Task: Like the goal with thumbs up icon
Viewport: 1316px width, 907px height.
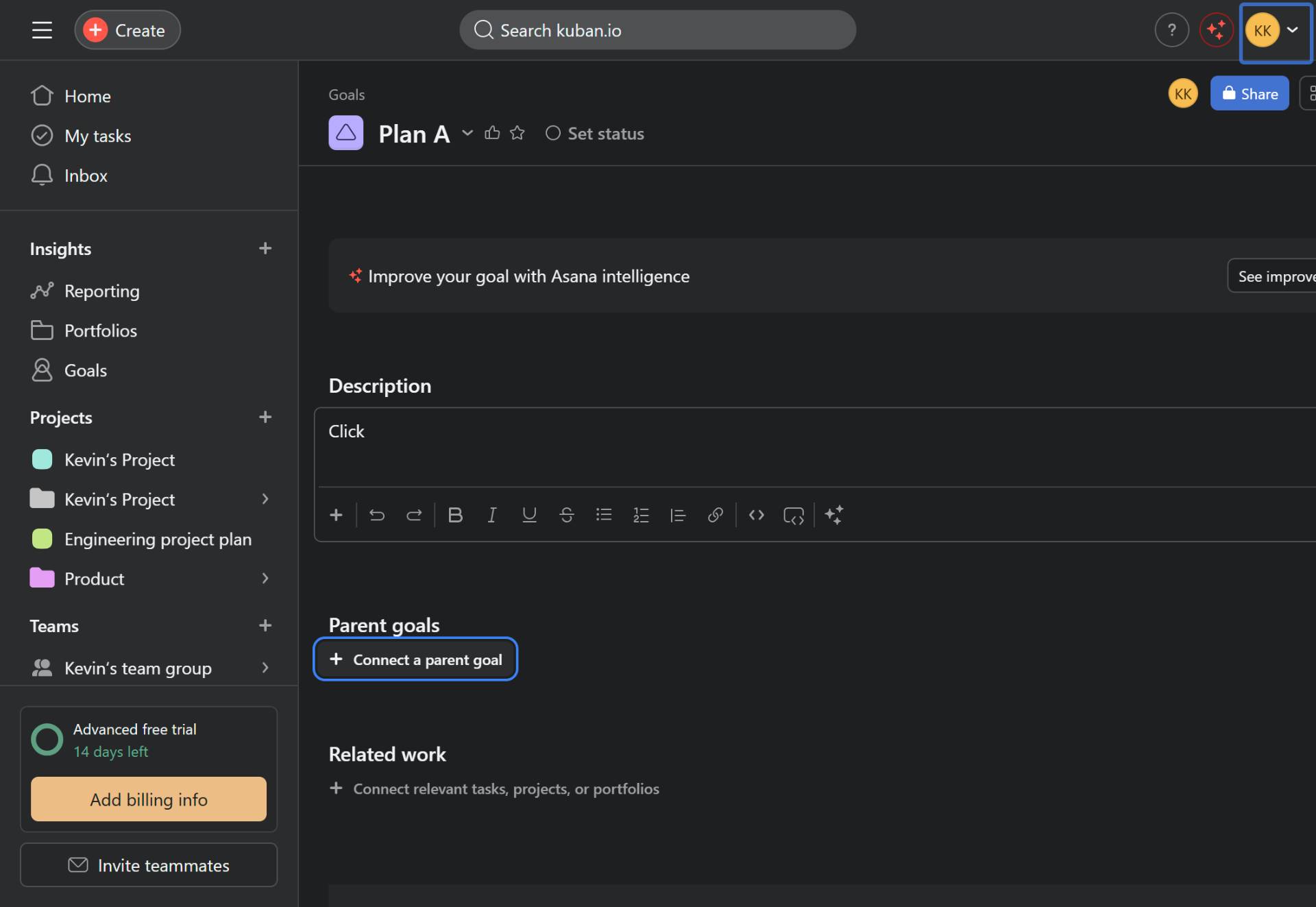Action: 492,133
